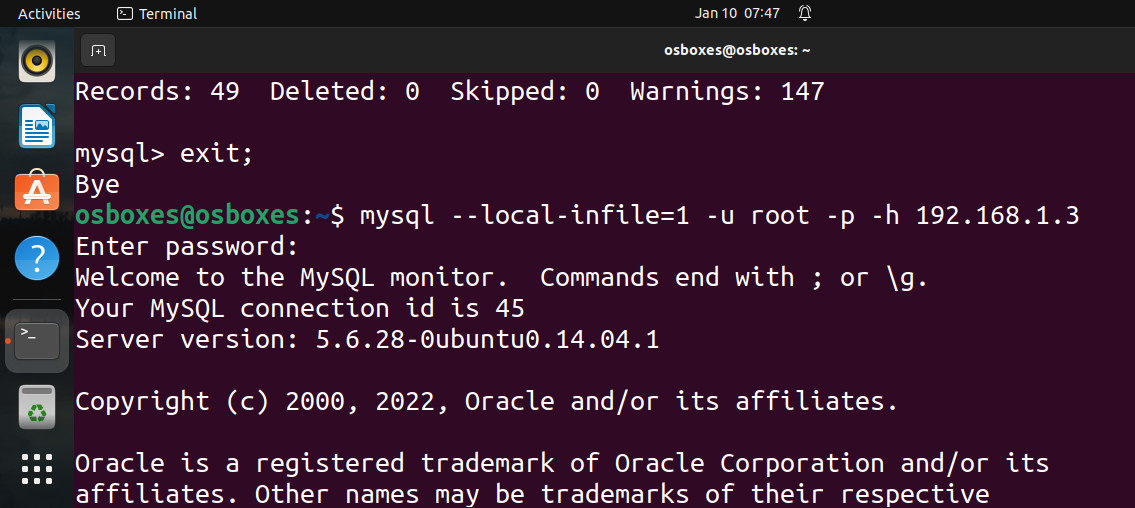Click the Server version 5.6.28 line

tap(367, 339)
